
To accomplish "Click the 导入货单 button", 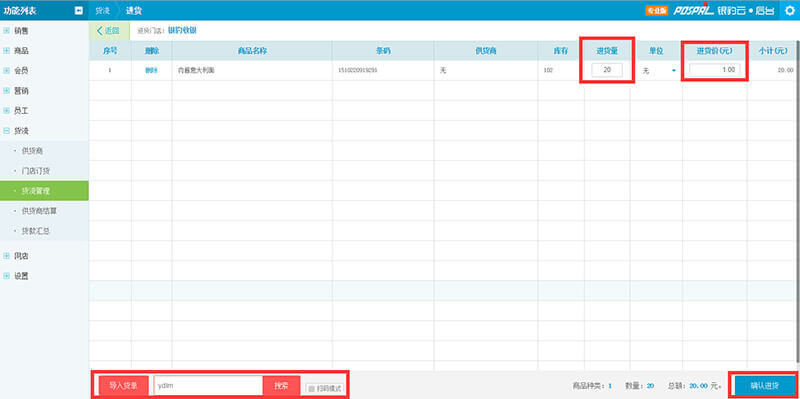I will coord(123,386).
